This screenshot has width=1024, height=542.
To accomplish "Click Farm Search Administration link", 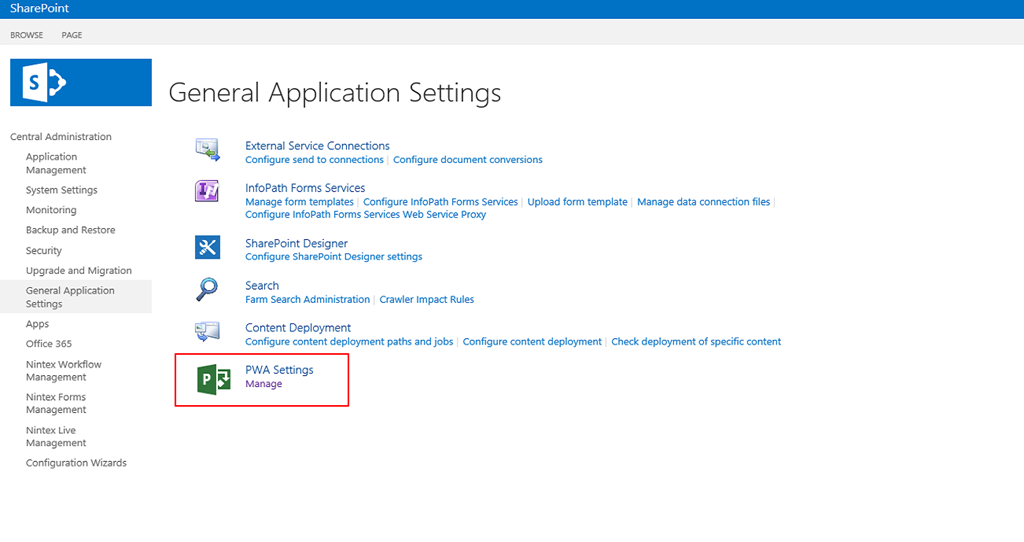I will (x=308, y=299).
